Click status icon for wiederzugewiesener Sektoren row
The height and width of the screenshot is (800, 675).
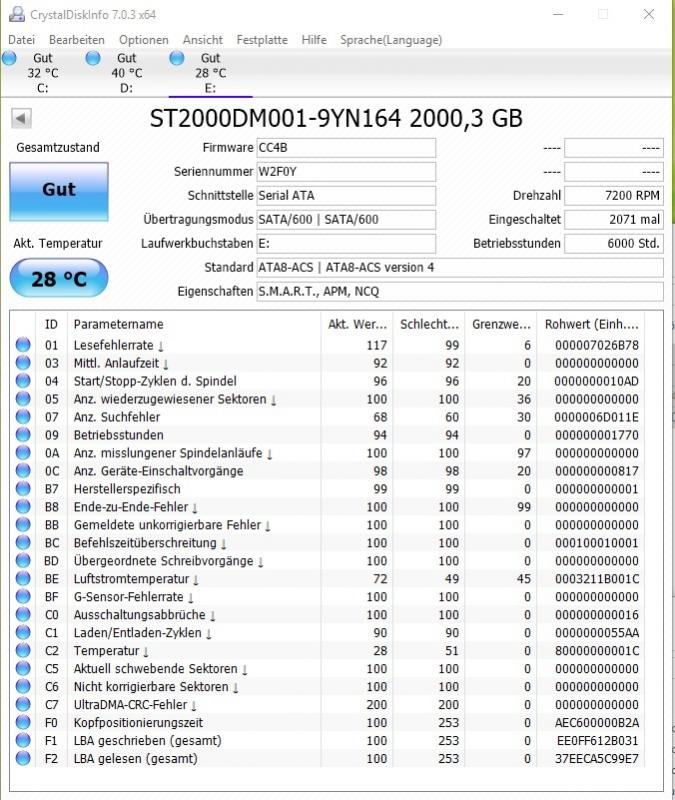click(x=23, y=399)
